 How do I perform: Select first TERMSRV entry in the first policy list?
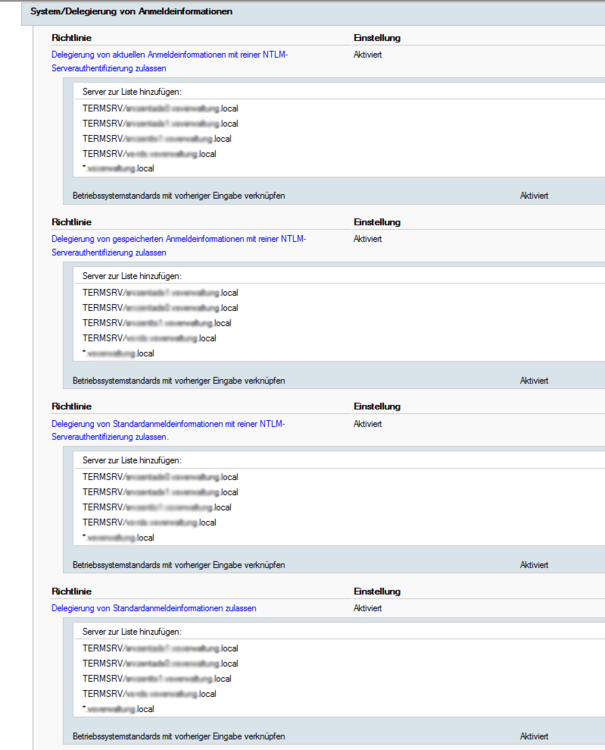(x=160, y=108)
